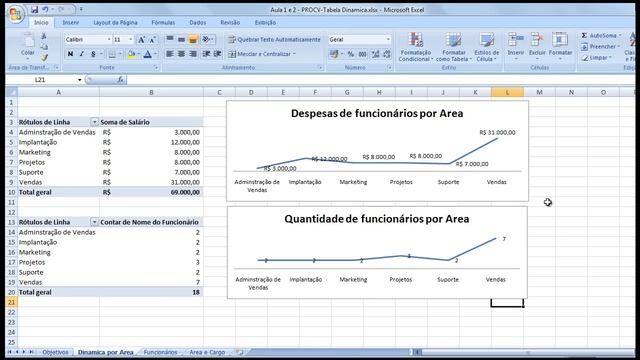This screenshot has width=640, height=360.
Task: Open the font name Calibri dropdown
Action: (x=109, y=40)
